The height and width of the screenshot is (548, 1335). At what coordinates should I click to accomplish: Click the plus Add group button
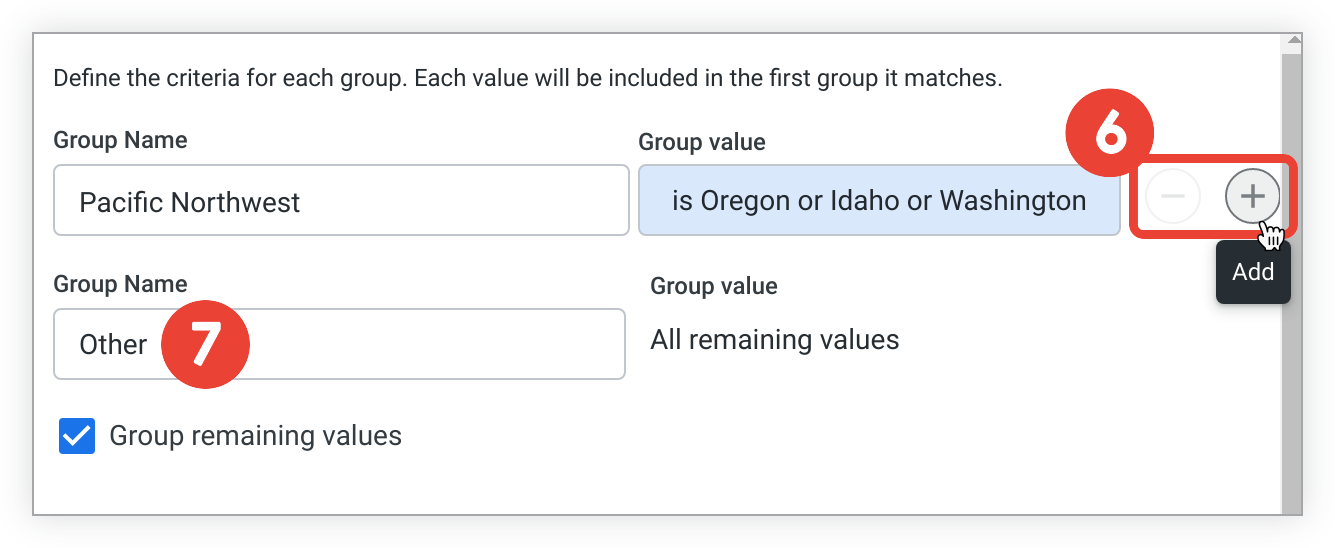click(1252, 197)
